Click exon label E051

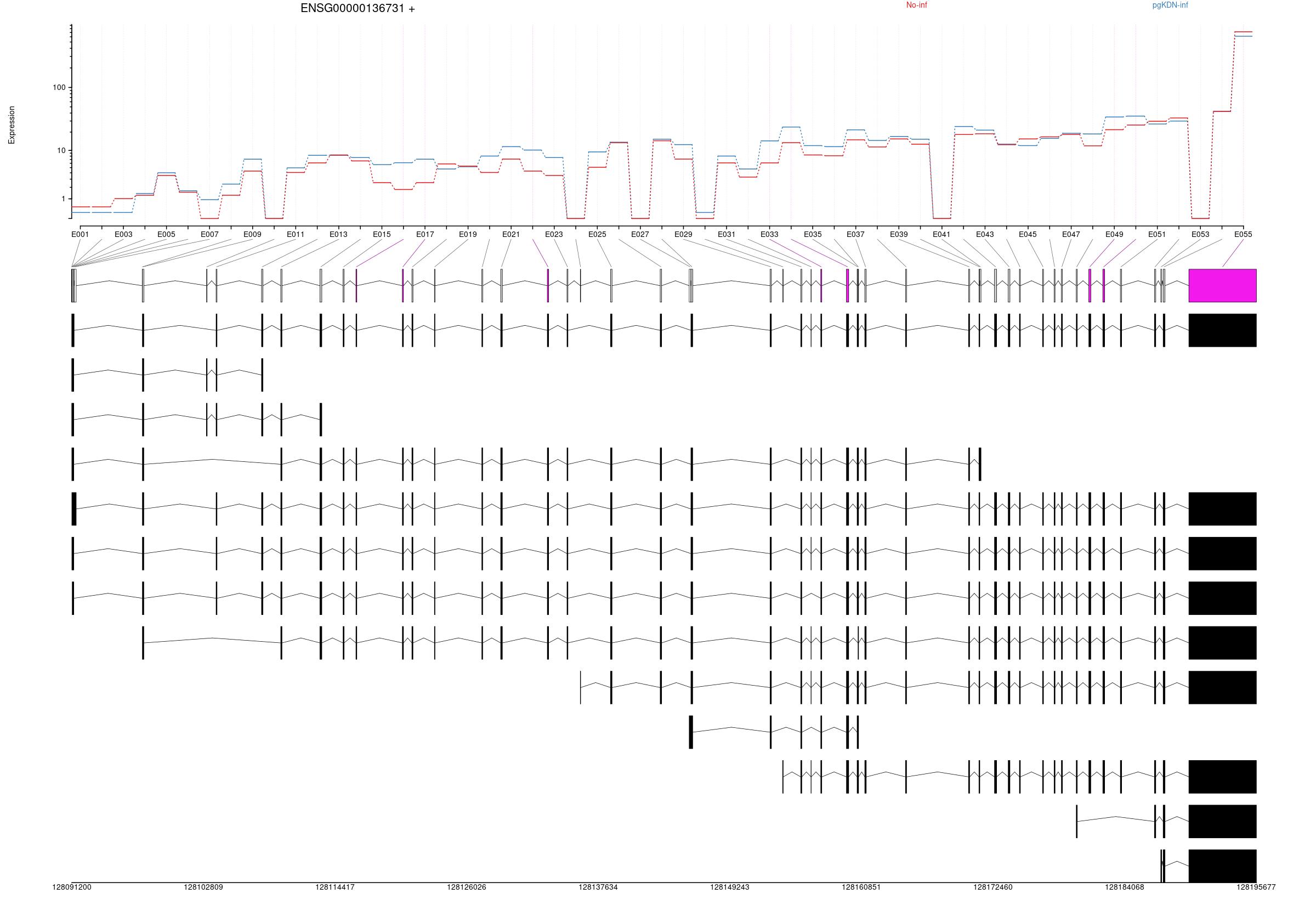(1157, 234)
